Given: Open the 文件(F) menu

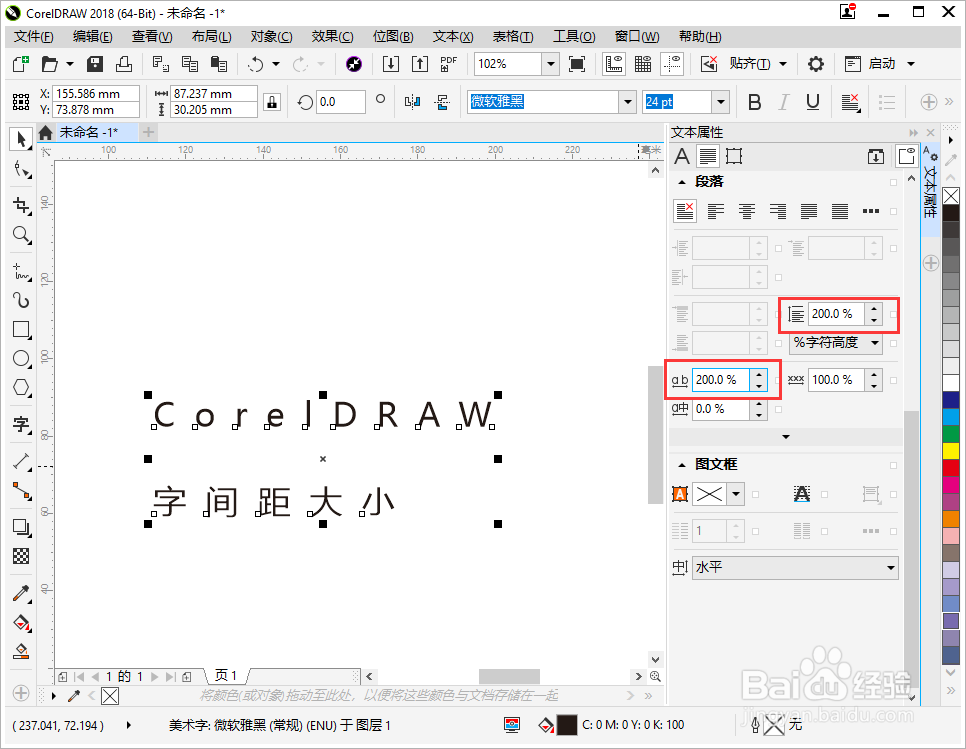Looking at the screenshot, I should pos(34,36).
